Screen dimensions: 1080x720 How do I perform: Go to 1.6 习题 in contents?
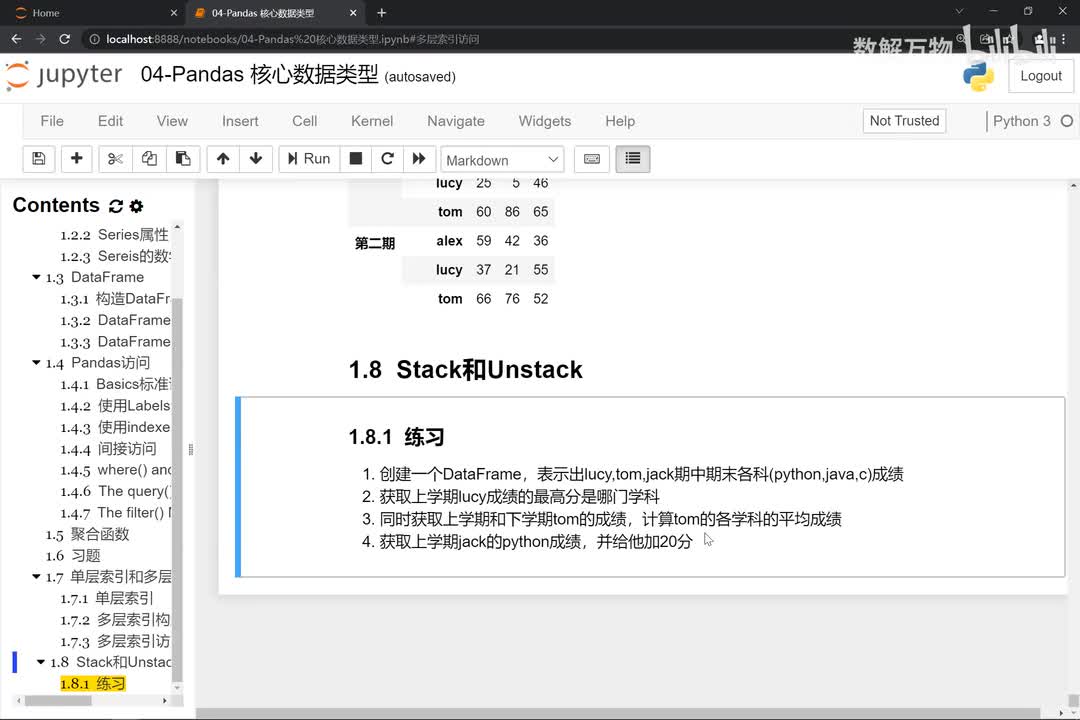click(x=73, y=555)
